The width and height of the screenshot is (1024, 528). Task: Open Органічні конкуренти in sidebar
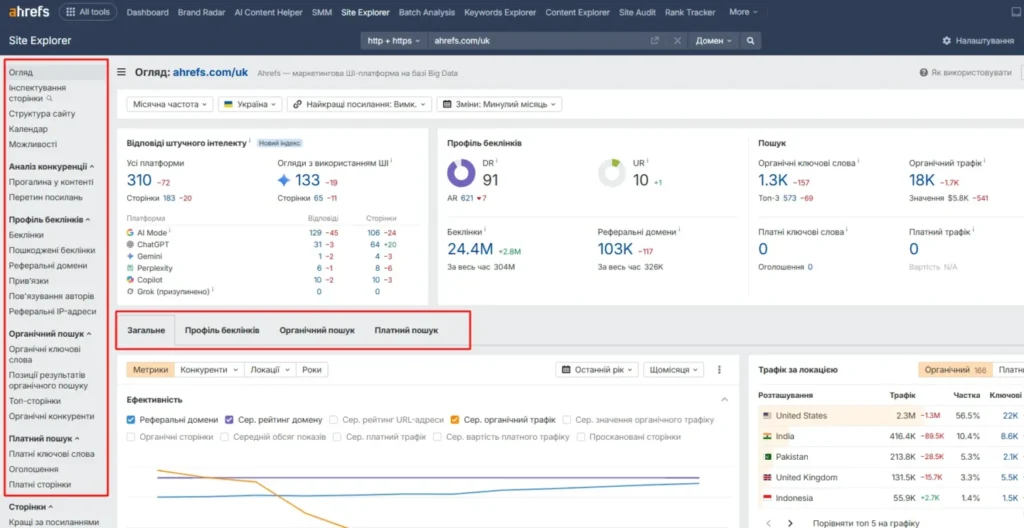(52, 416)
